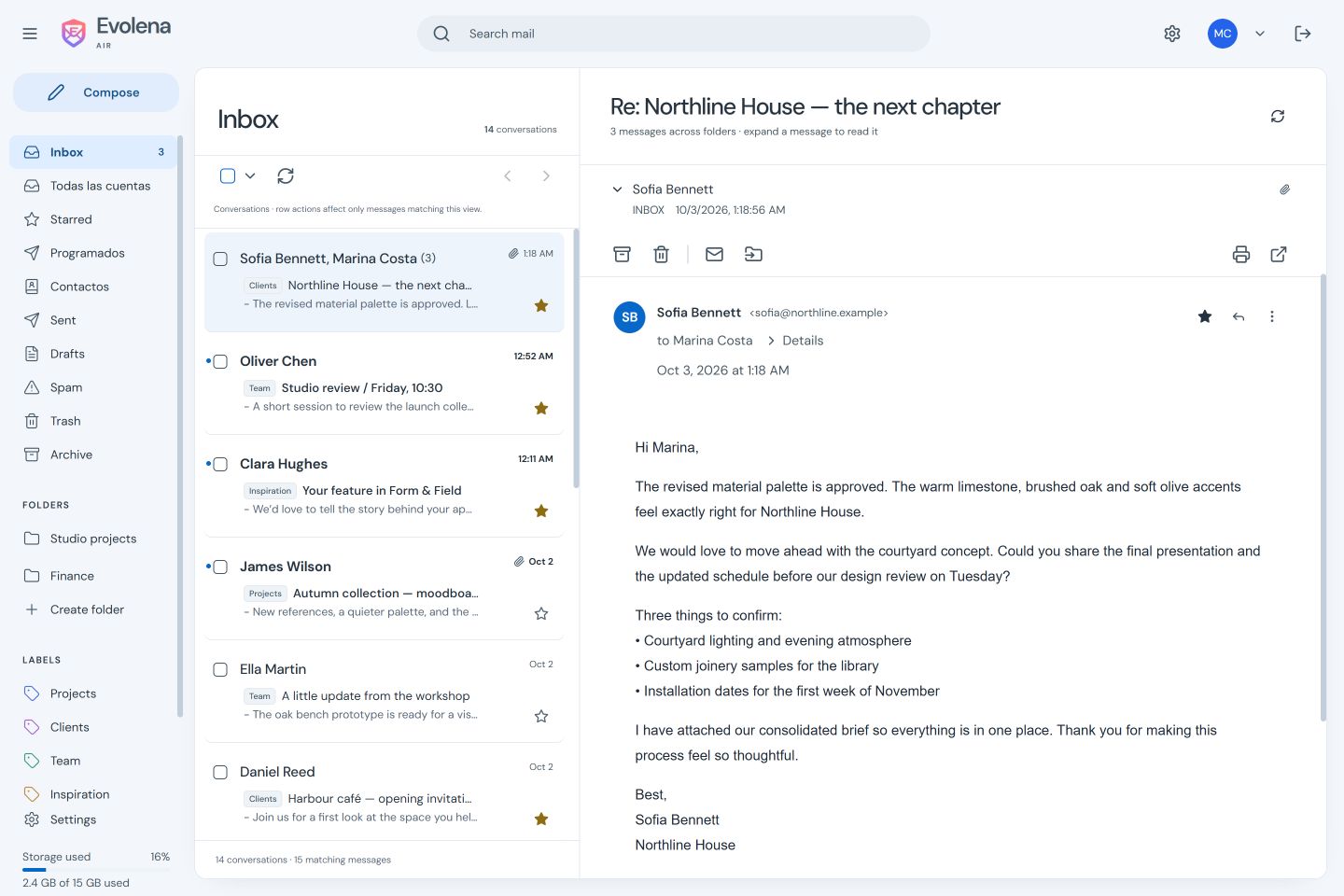Expand the recipient Details
This screenshot has width=1344, height=896.
click(x=795, y=341)
